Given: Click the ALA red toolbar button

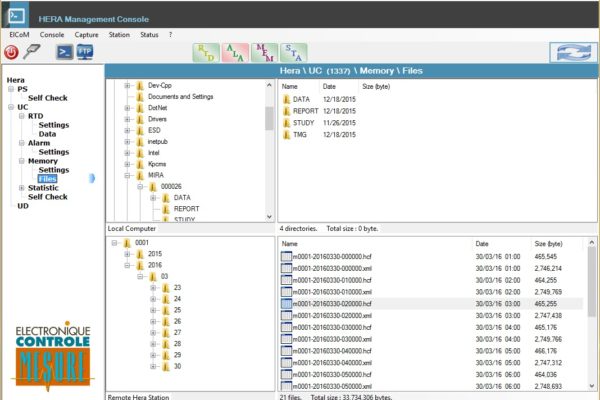Looking at the screenshot, I should point(235,53).
